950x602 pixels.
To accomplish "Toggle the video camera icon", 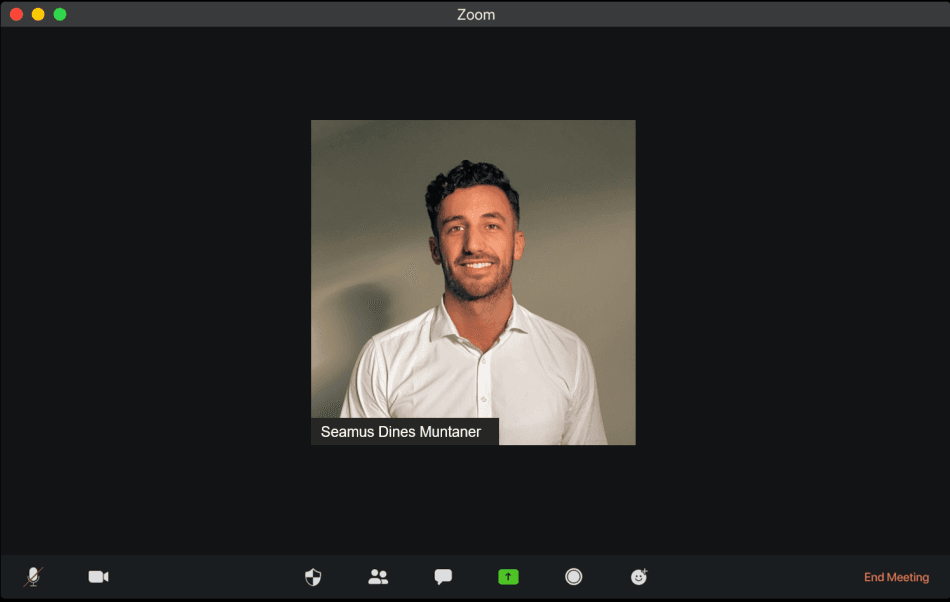I will 98,577.
